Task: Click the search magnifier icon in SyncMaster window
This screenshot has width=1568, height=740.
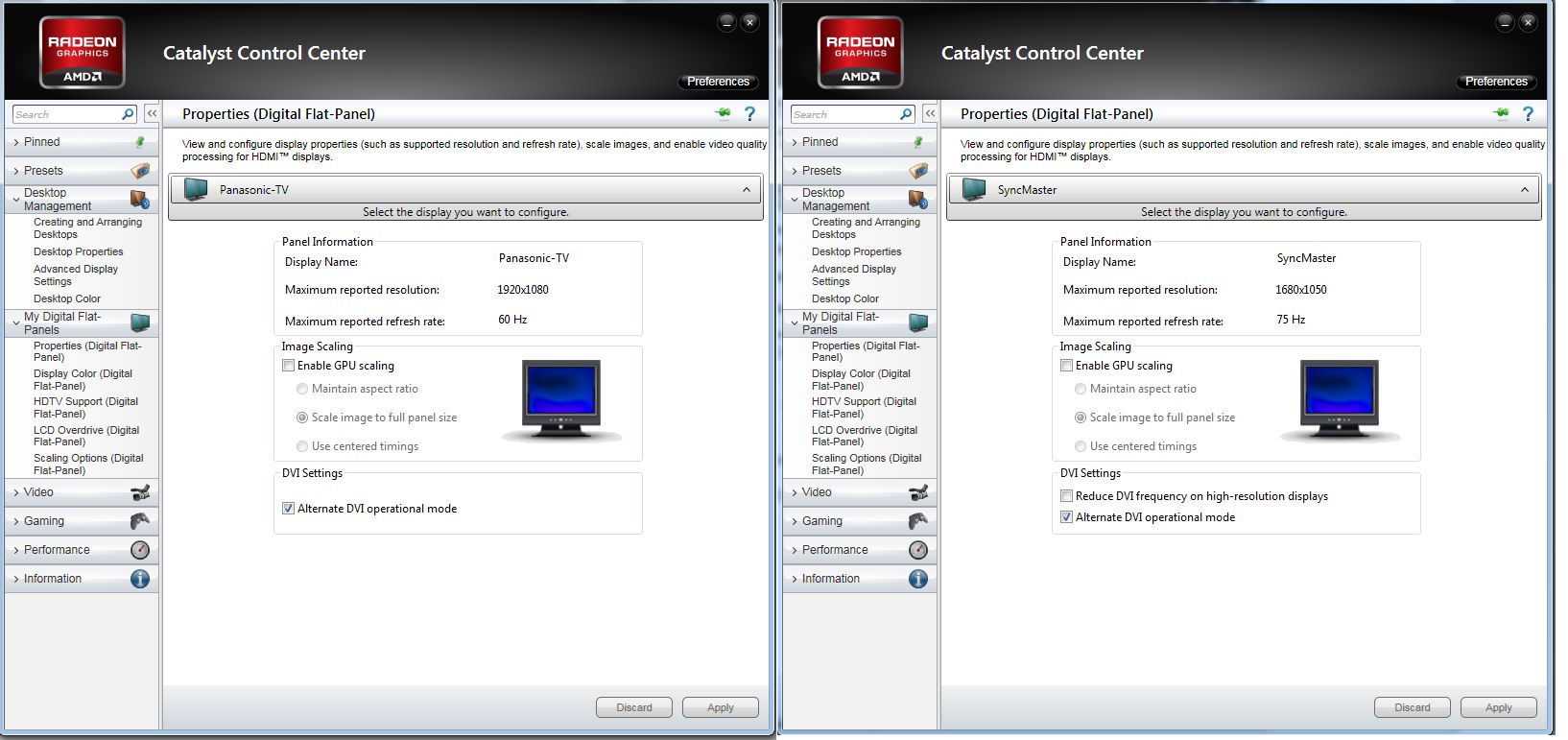Action: click(x=906, y=114)
